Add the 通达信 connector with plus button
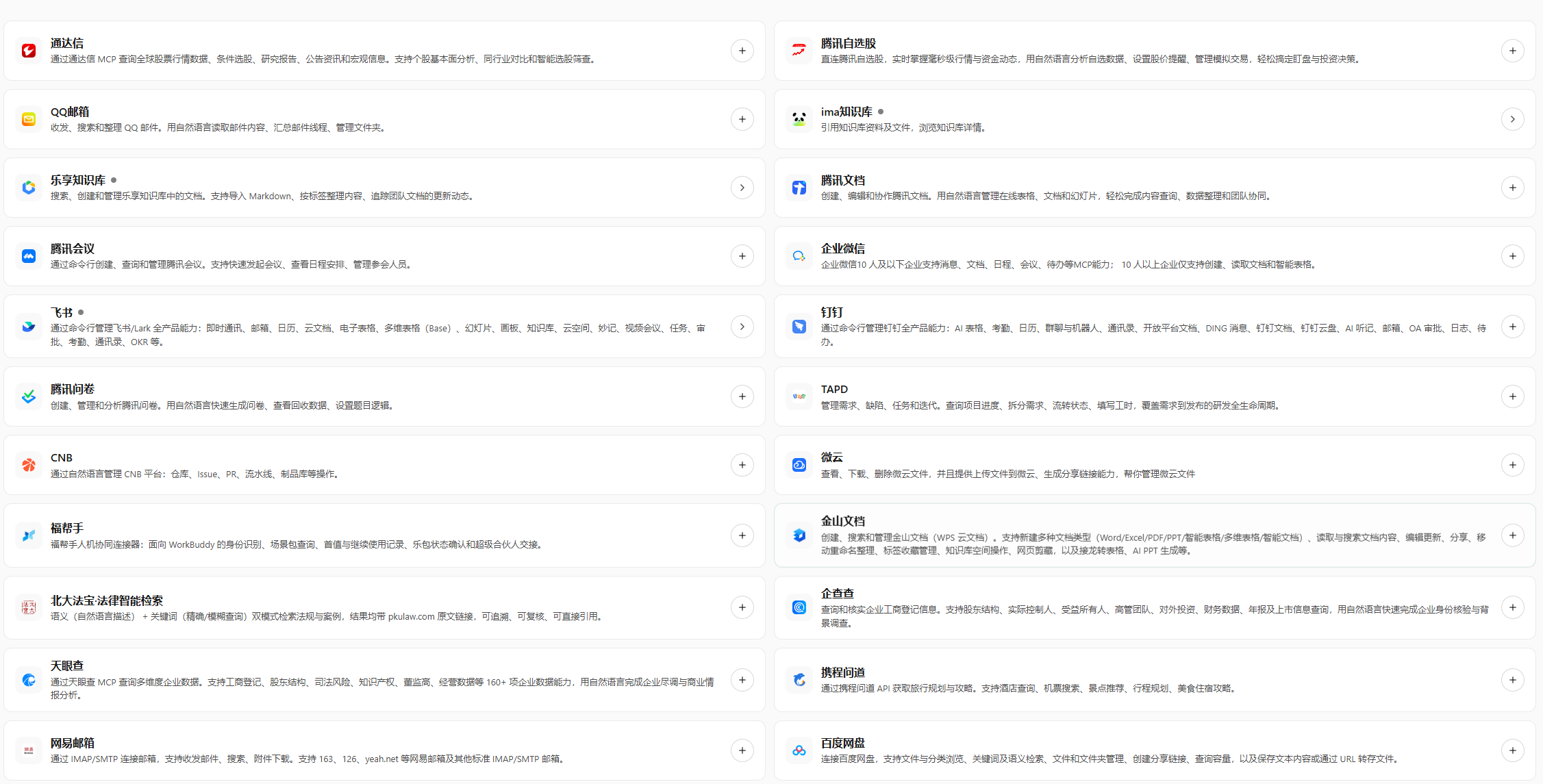 (x=742, y=51)
